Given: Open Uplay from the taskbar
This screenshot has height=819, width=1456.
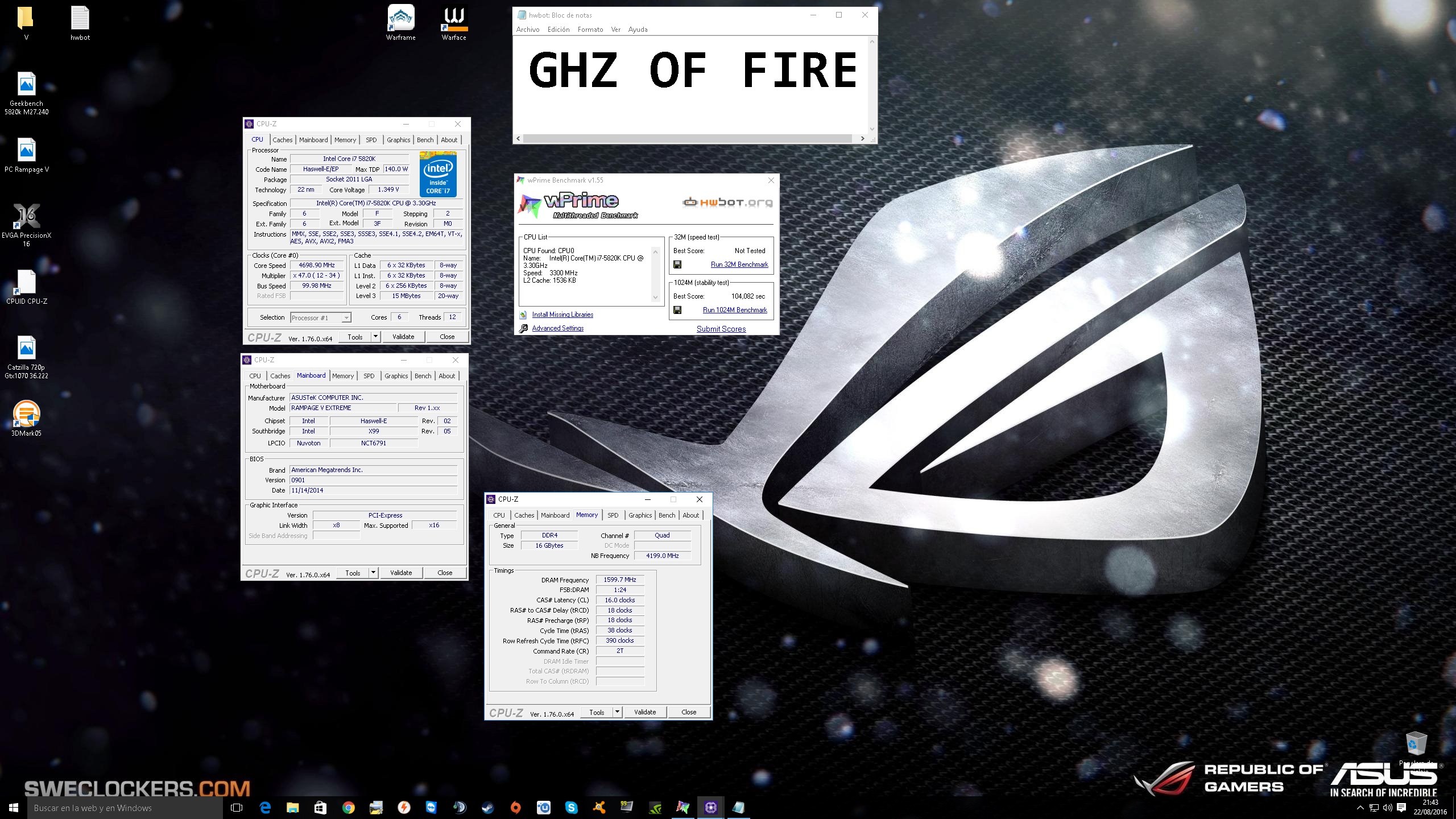Looking at the screenshot, I should tap(544, 808).
